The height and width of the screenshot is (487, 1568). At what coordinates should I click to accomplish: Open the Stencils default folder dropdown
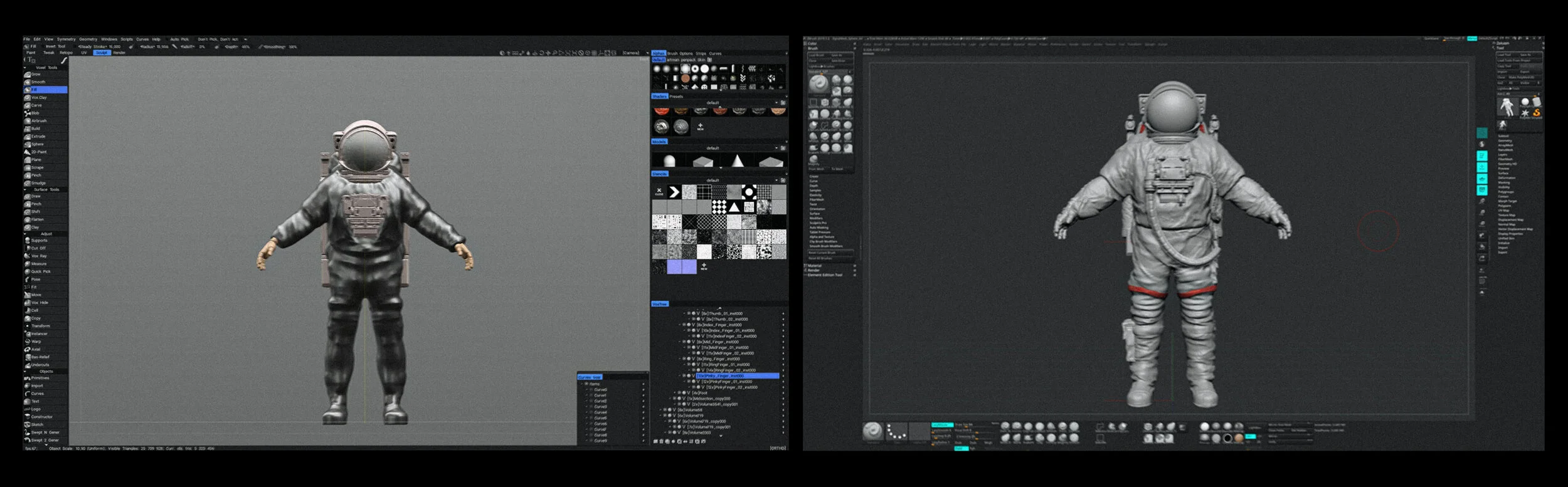tap(776, 181)
